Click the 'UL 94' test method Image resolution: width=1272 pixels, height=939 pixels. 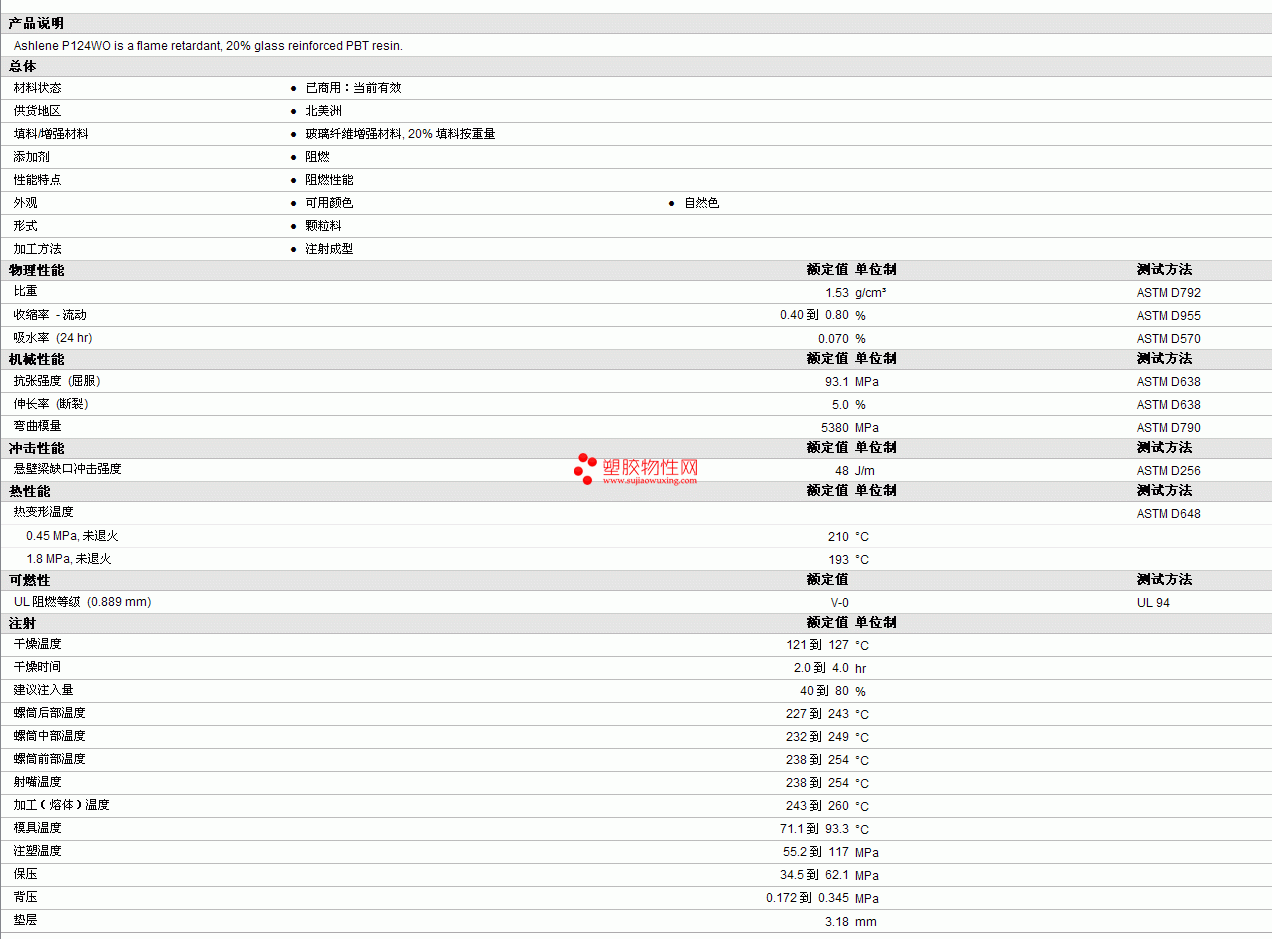click(x=1153, y=603)
